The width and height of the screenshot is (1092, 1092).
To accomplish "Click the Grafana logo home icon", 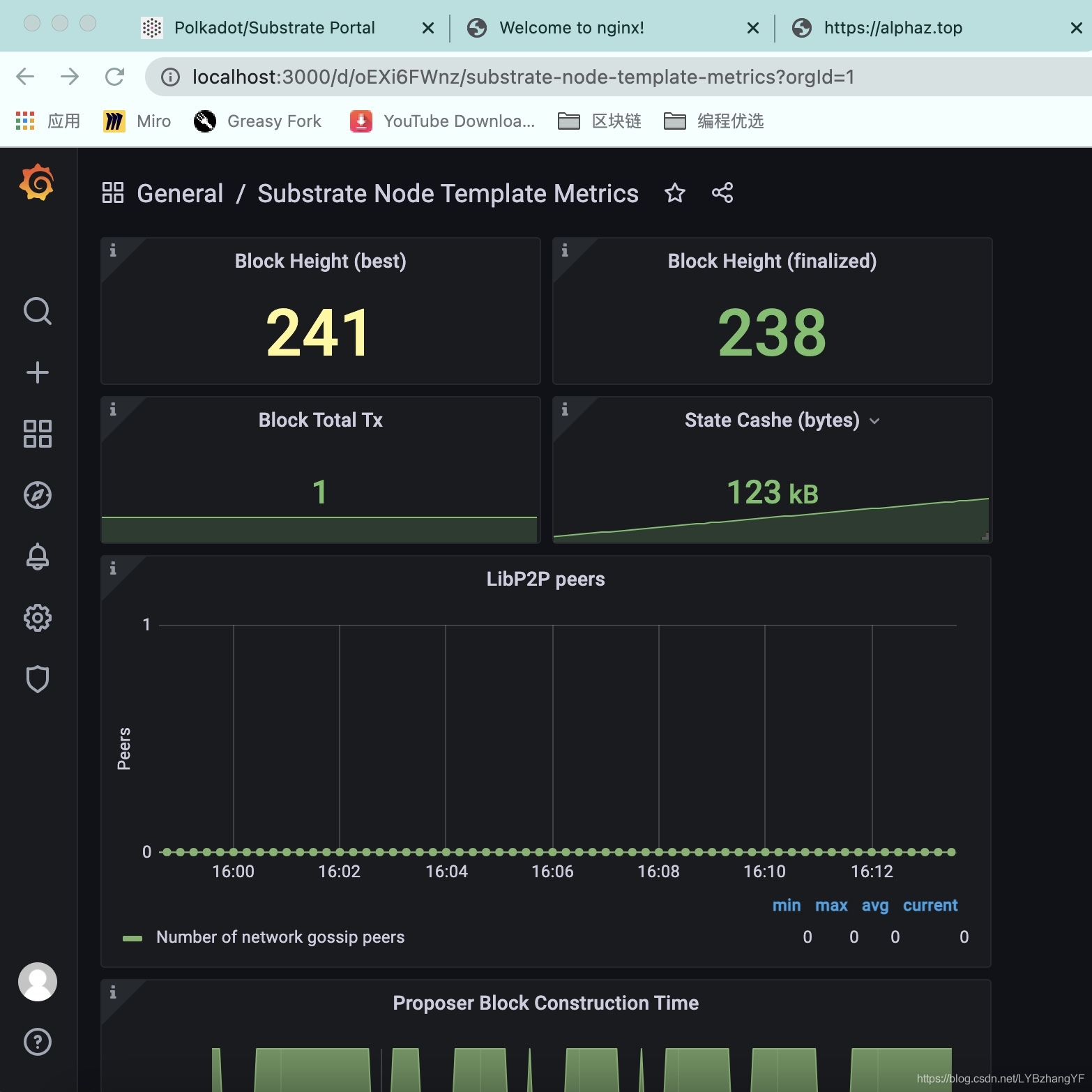I will [x=37, y=183].
